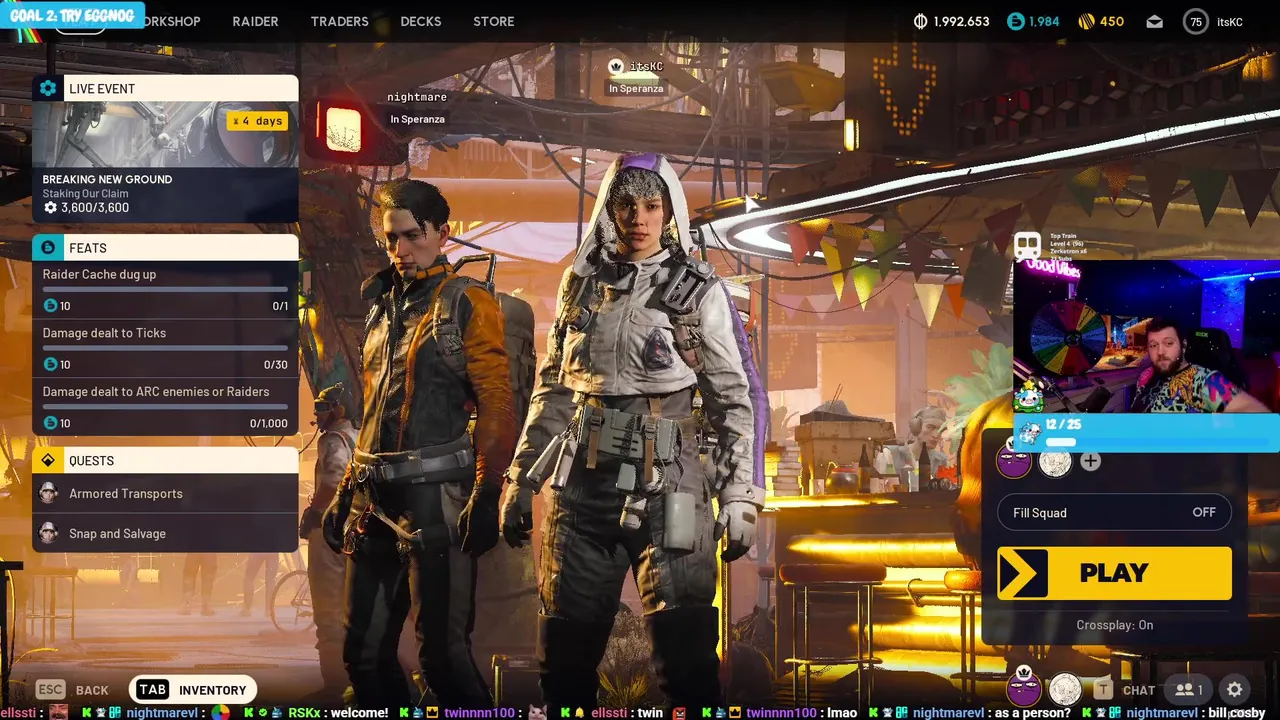Viewport: 1280px width, 720px height.
Task: Toggle the Fill Squad OFF switch
Action: point(1204,512)
